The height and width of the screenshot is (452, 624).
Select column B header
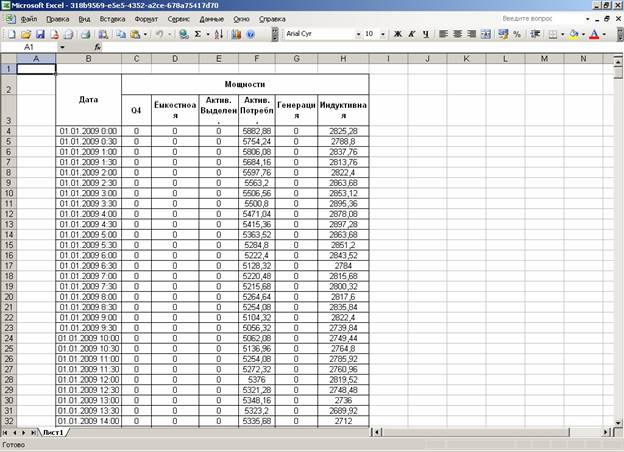point(88,59)
